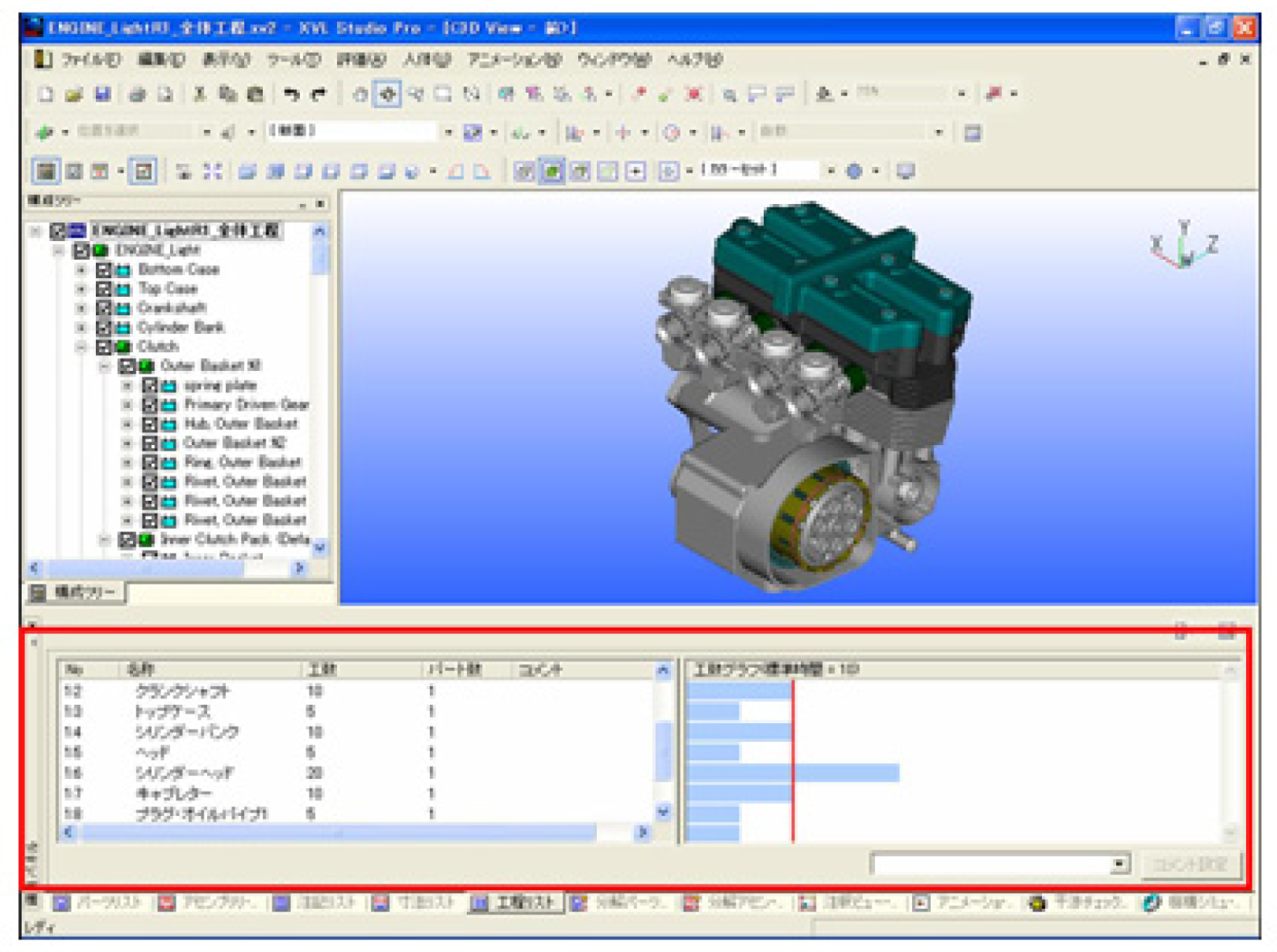Select the Outer Basket #1 tree item
The width and height of the screenshot is (1277, 952).
pyautogui.click(x=211, y=366)
